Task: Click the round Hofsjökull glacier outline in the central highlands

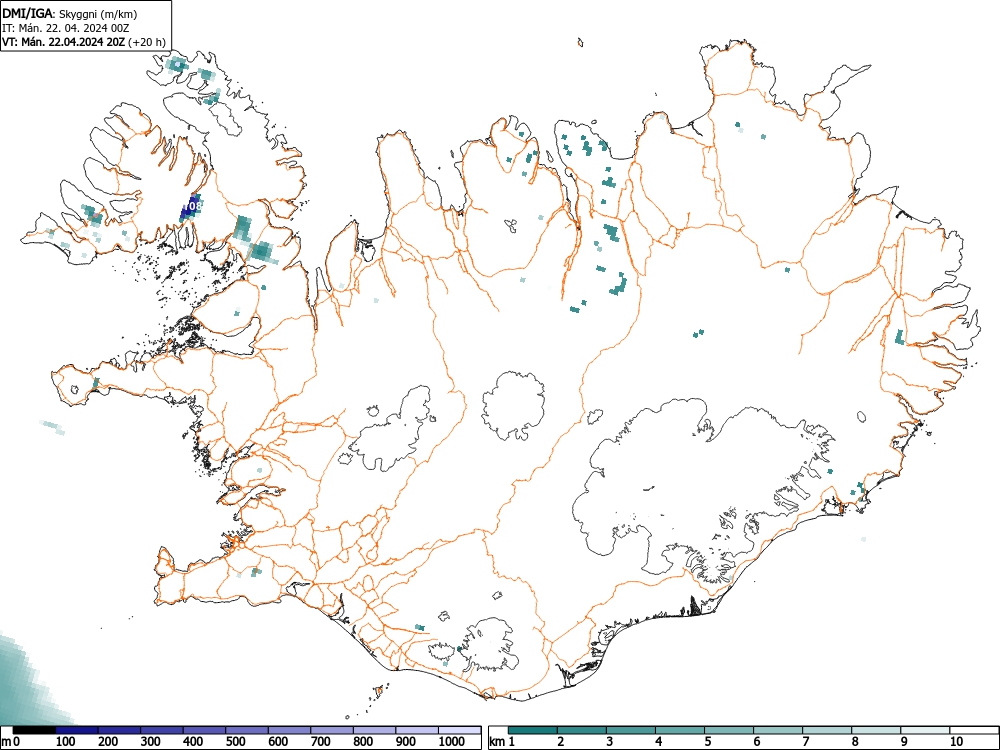Action: point(513,407)
